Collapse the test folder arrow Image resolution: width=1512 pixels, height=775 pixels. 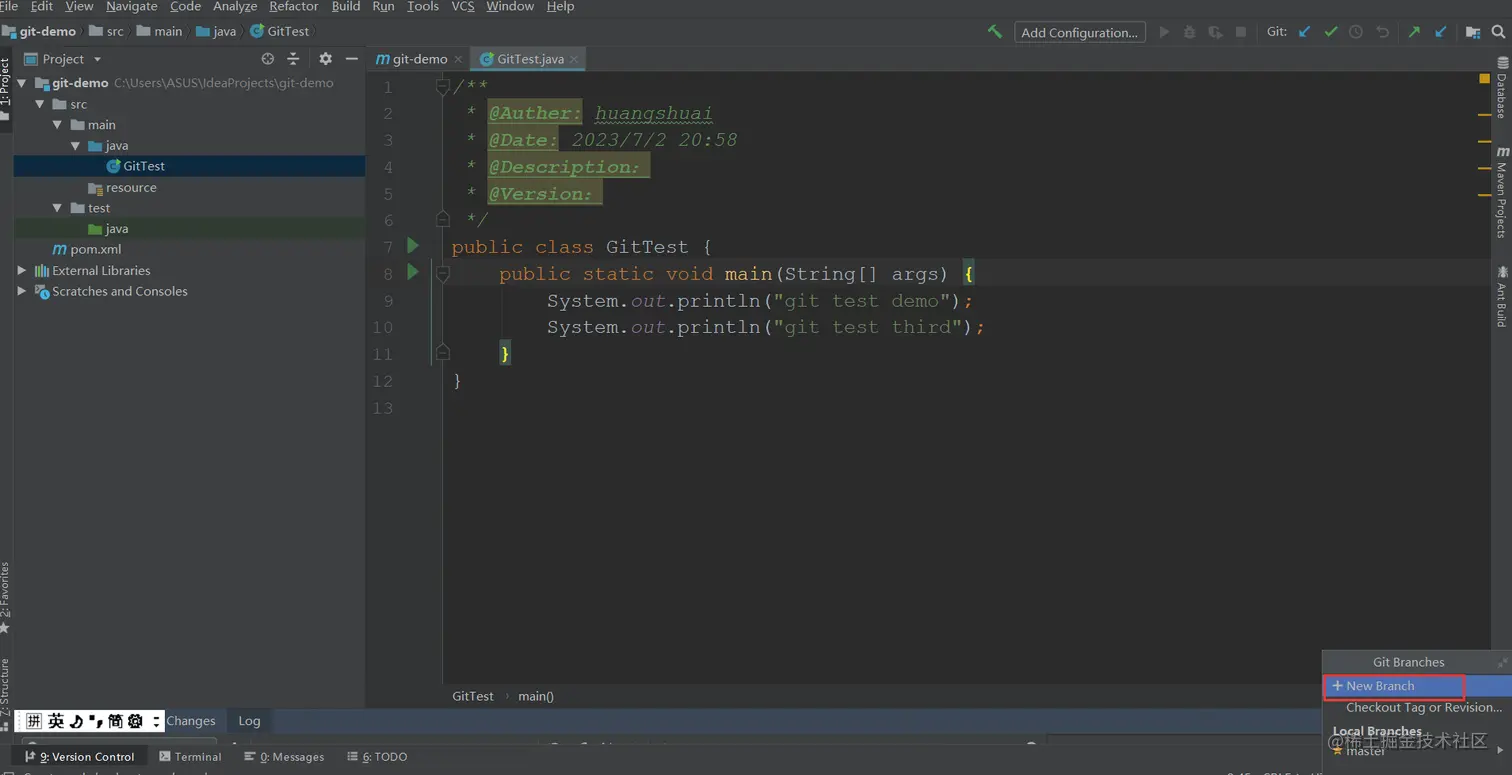[58, 208]
